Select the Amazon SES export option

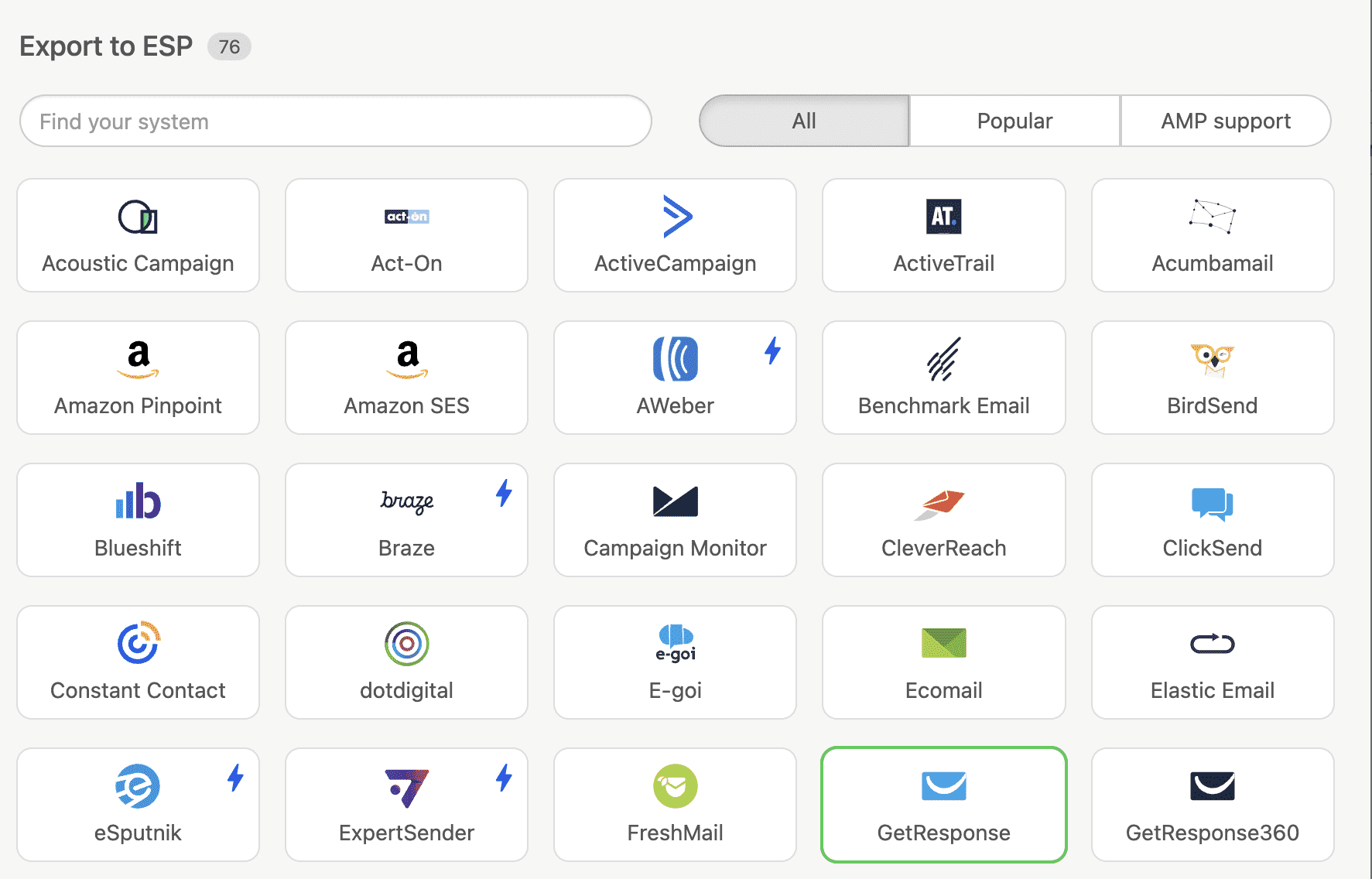406,378
